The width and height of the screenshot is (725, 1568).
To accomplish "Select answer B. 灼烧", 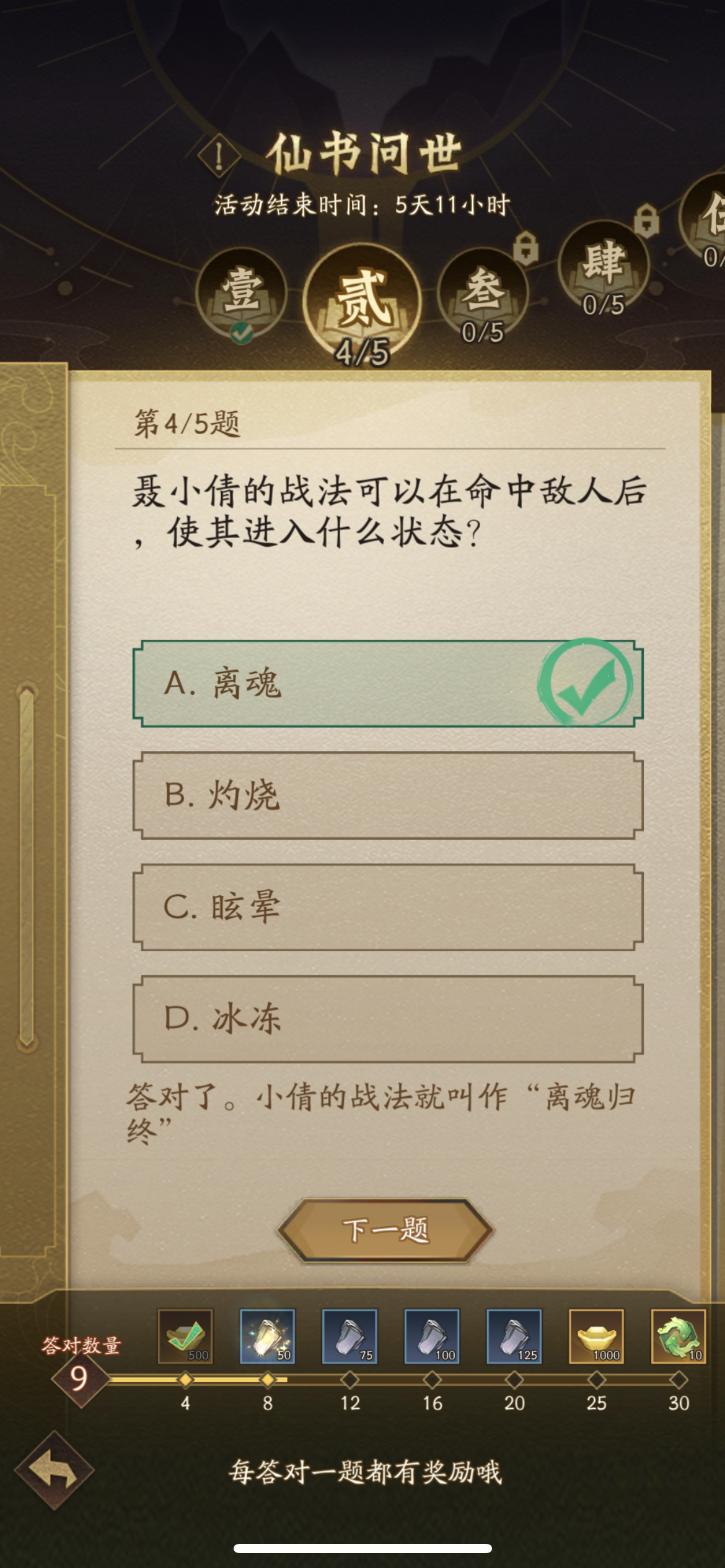I will tap(388, 795).
